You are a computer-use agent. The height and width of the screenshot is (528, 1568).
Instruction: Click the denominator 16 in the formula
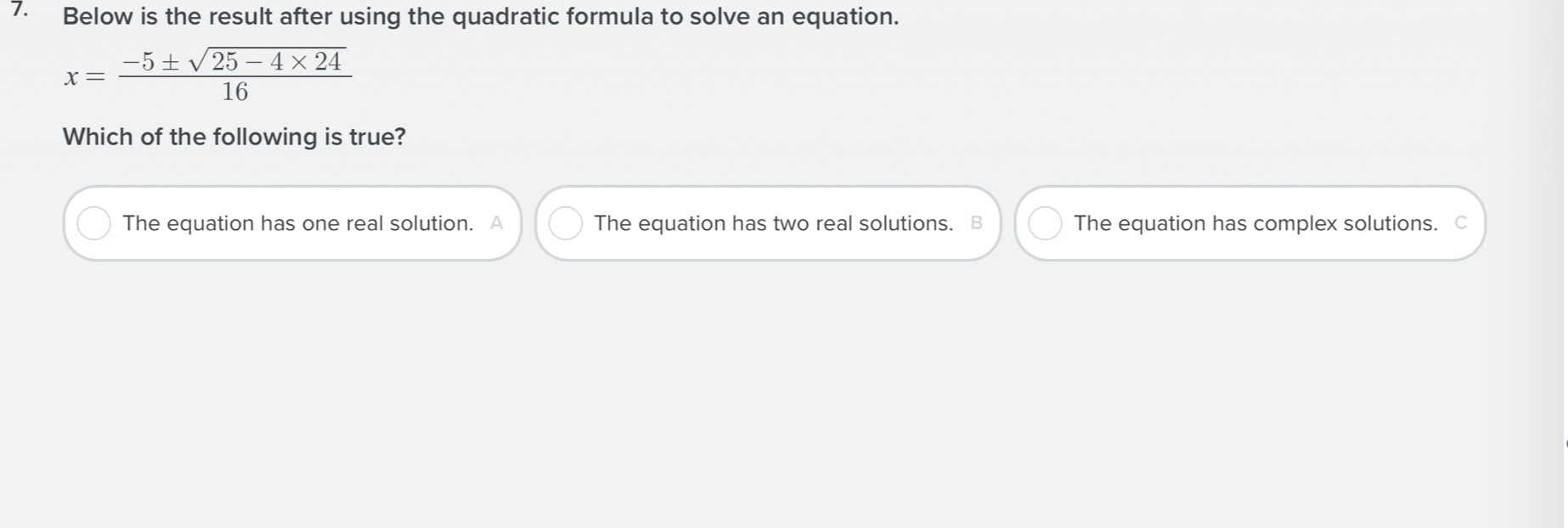235,92
